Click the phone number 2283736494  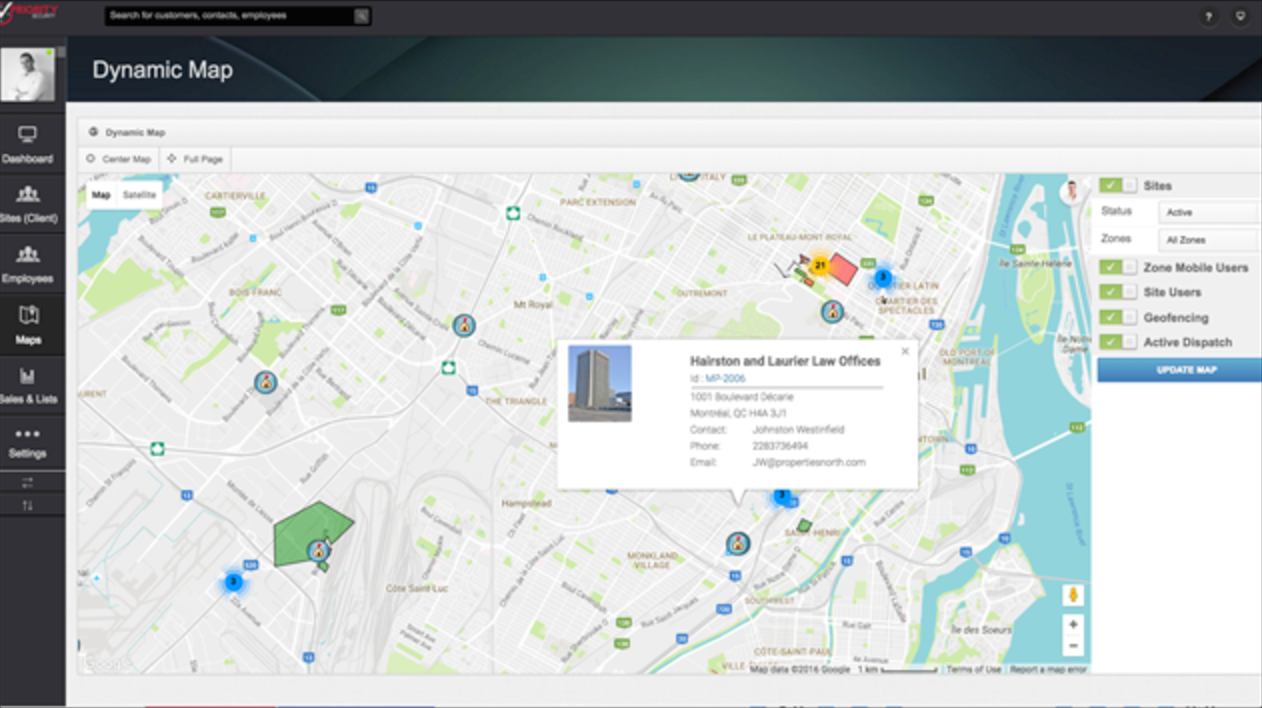[780, 446]
